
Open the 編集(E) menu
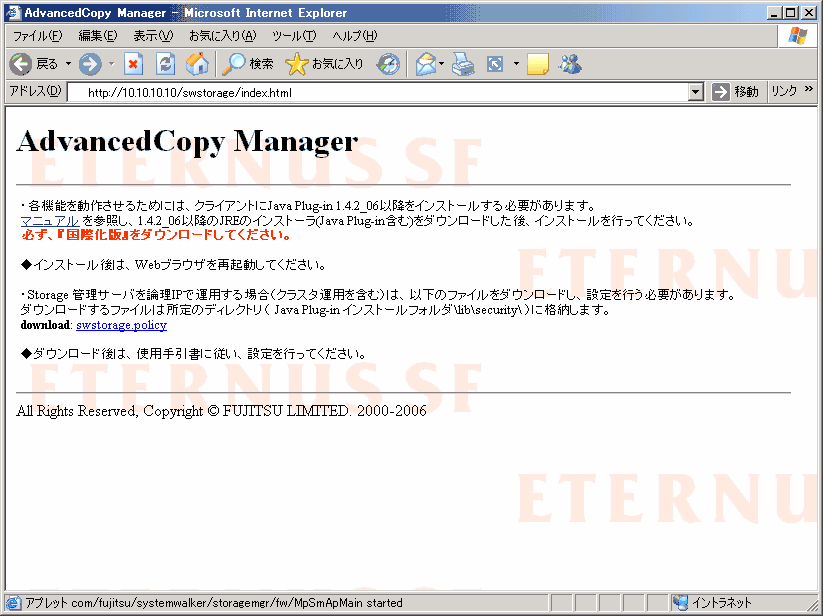[x=98, y=36]
